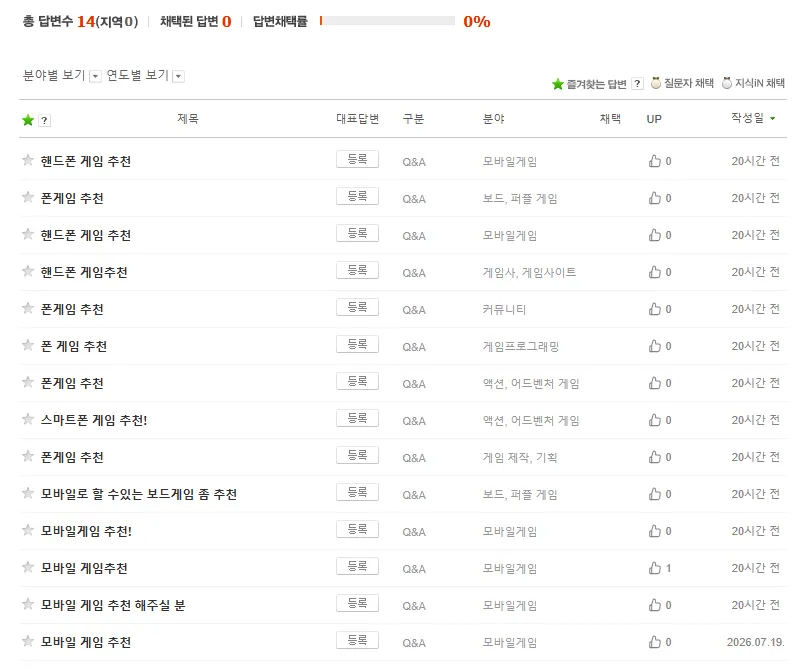795x669 pixels.
Task: Click thumbs-up on 모바일 게임 추천 해주실 분 row
Action: [655, 605]
